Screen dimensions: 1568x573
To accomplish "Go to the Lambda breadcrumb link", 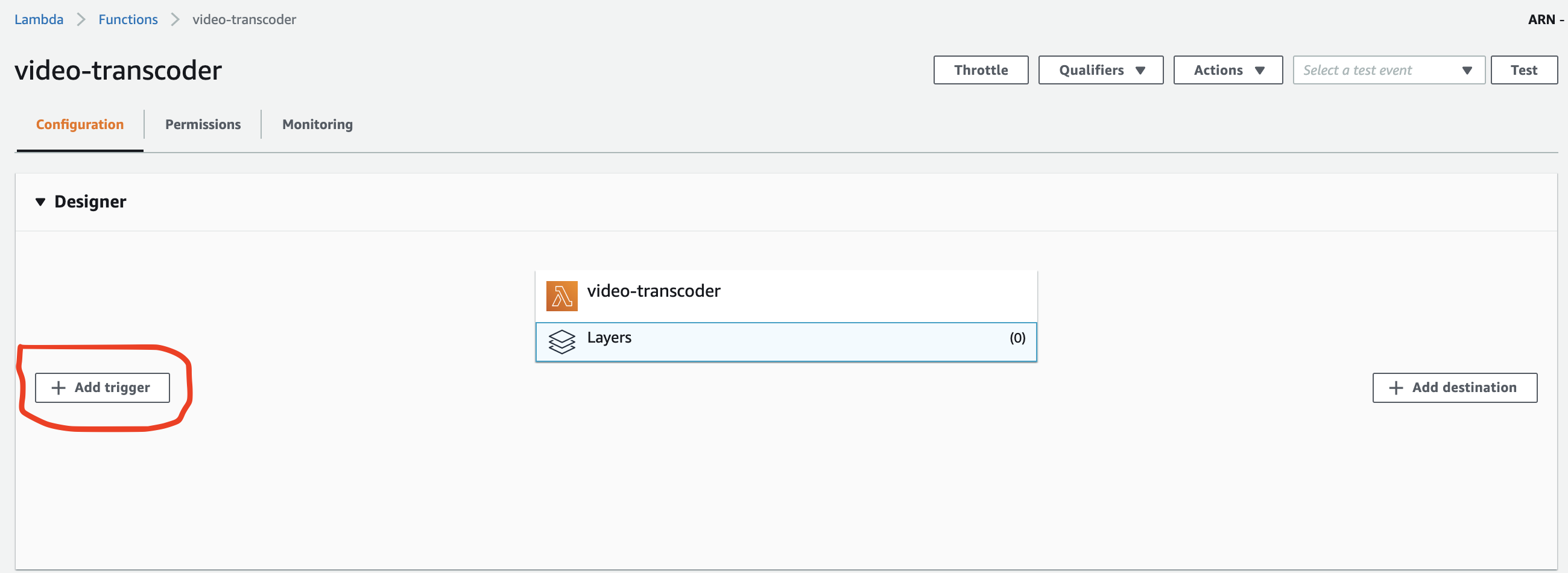I will click(39, 19).
